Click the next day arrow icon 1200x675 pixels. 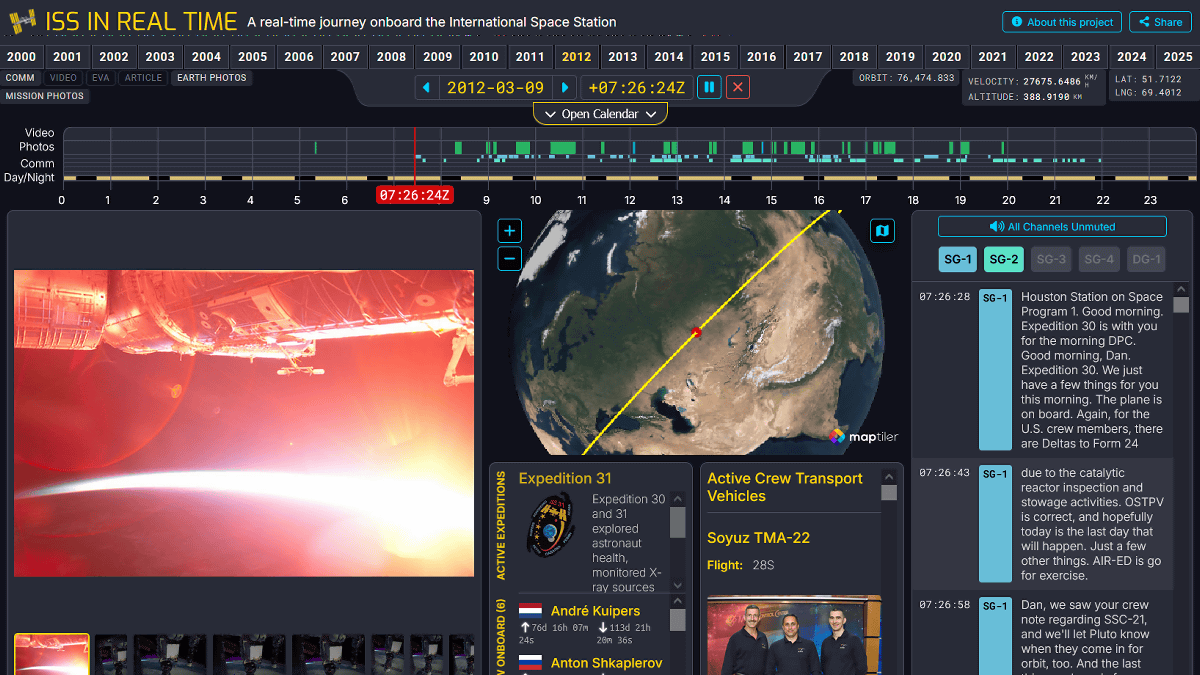click(x=565, y=88)
